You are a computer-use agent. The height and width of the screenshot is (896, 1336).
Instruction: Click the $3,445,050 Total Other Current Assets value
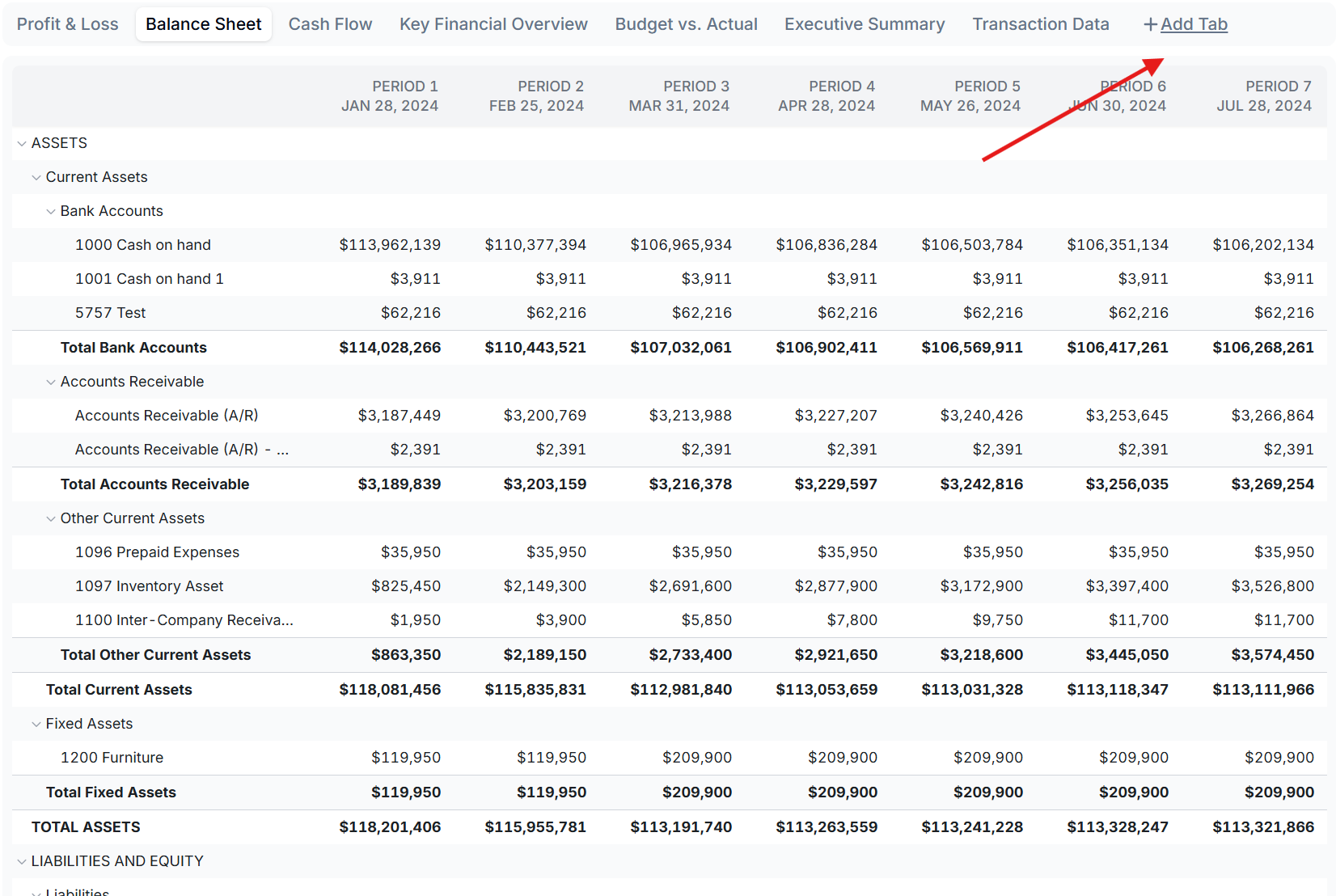tap(1127, 655)
